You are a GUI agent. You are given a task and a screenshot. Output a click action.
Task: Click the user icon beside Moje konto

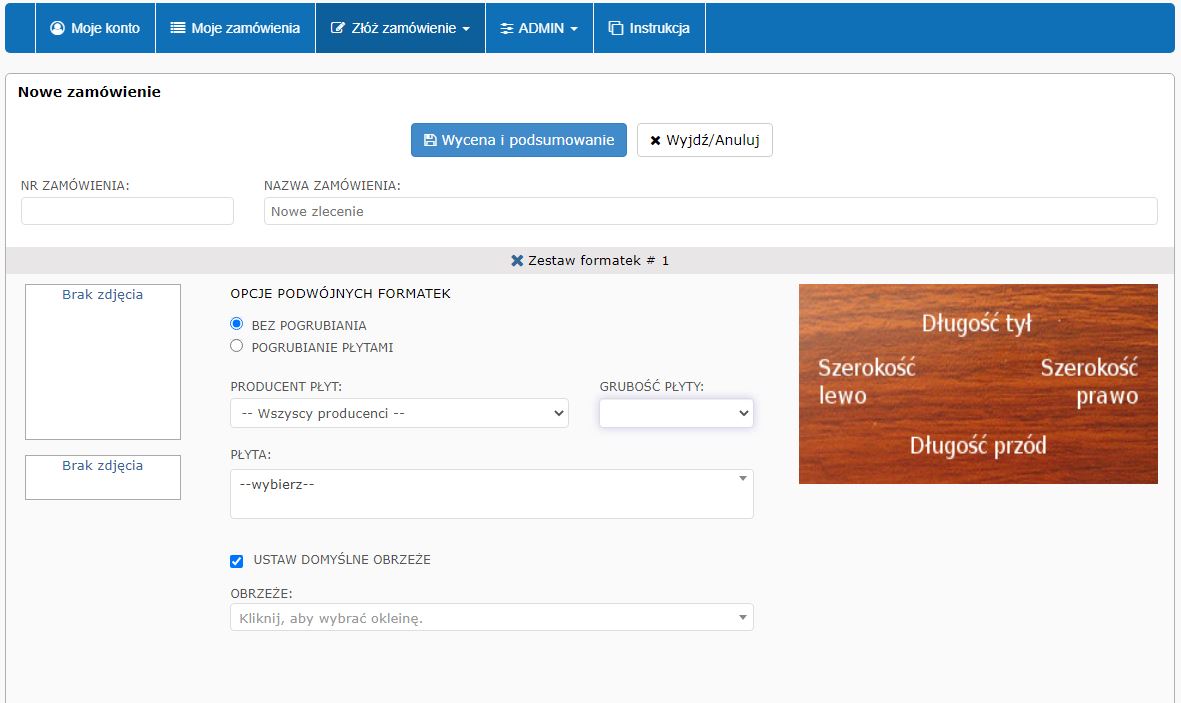click(x=57, y=29)
